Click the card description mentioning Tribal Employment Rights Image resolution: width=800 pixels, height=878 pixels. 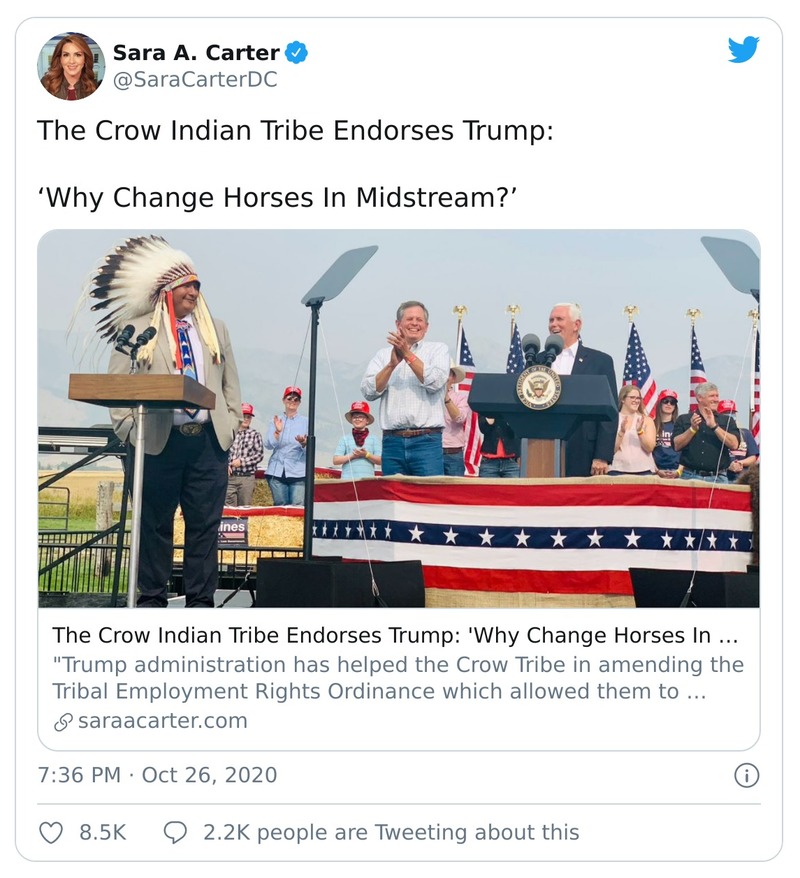[398, 678]
